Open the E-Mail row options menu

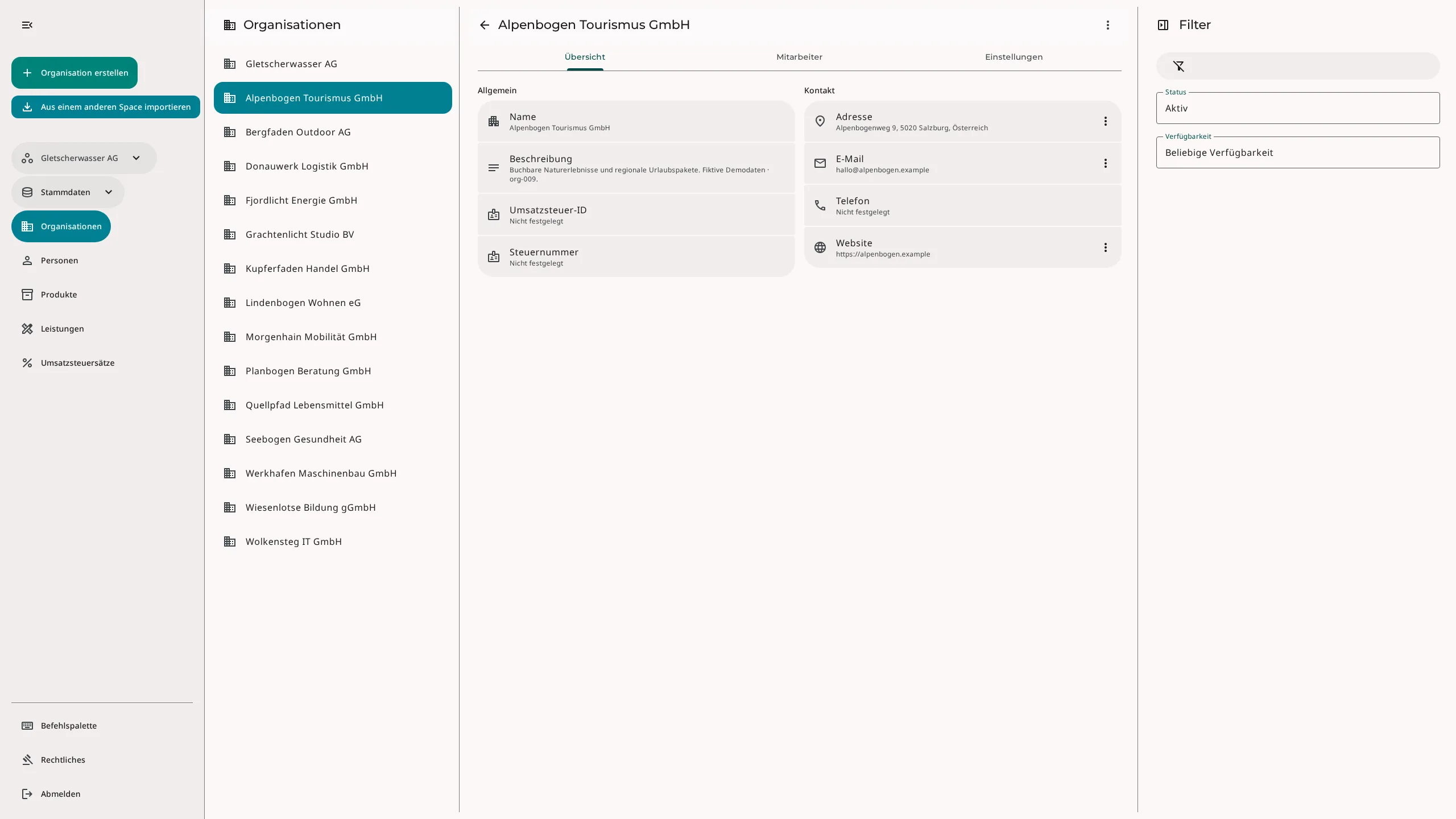point(1105,163)
